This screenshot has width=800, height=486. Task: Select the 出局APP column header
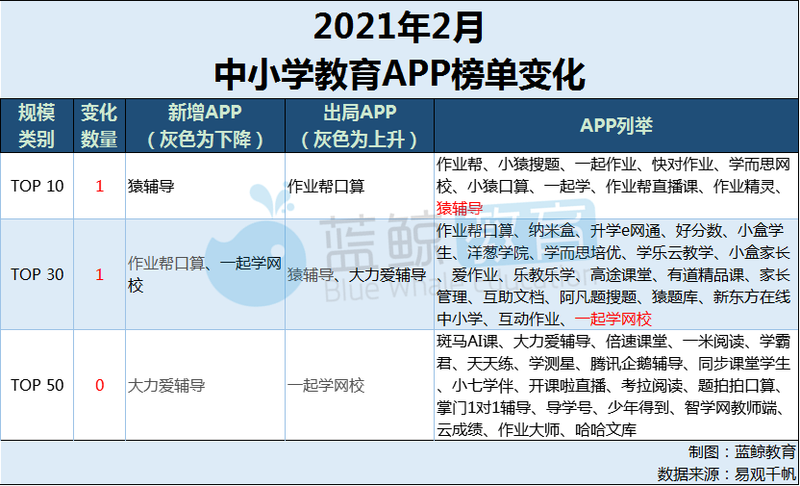pyautogui.click(x=360, y=125)
